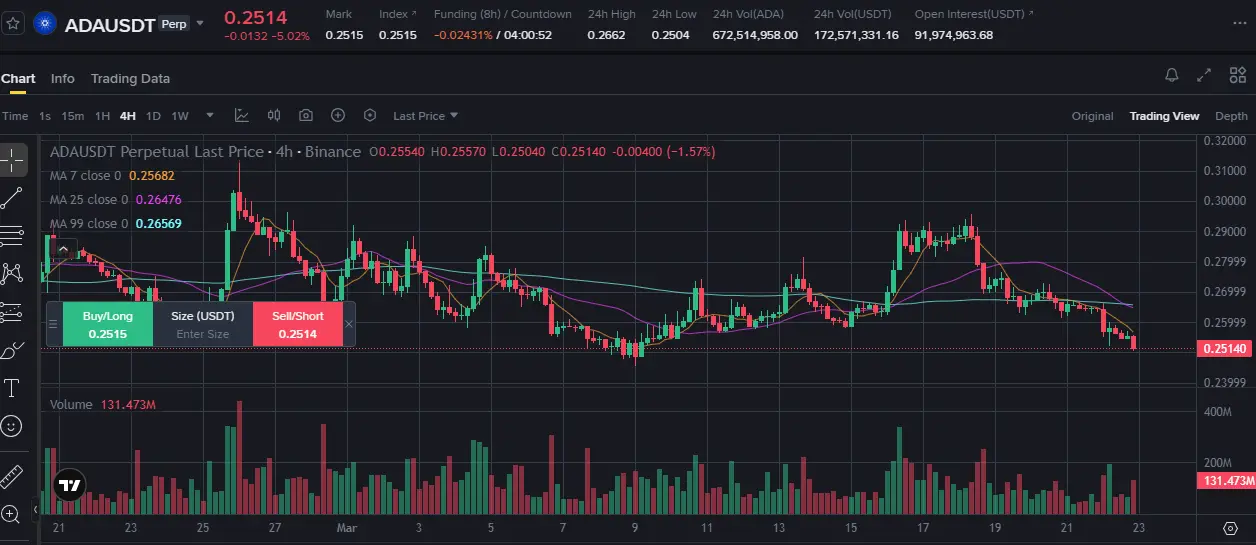Open Open Interest(USDT) details link

tap(974, 14)
